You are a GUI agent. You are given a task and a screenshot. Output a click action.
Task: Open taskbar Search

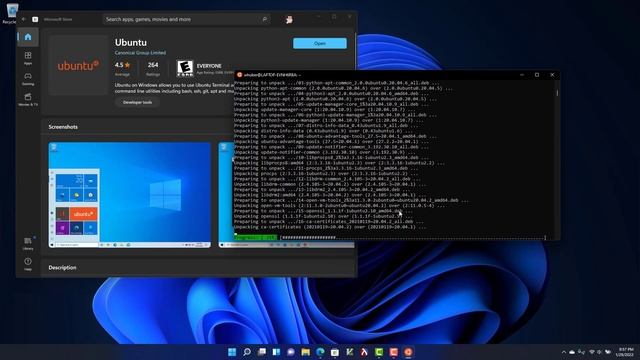[247, 352]
